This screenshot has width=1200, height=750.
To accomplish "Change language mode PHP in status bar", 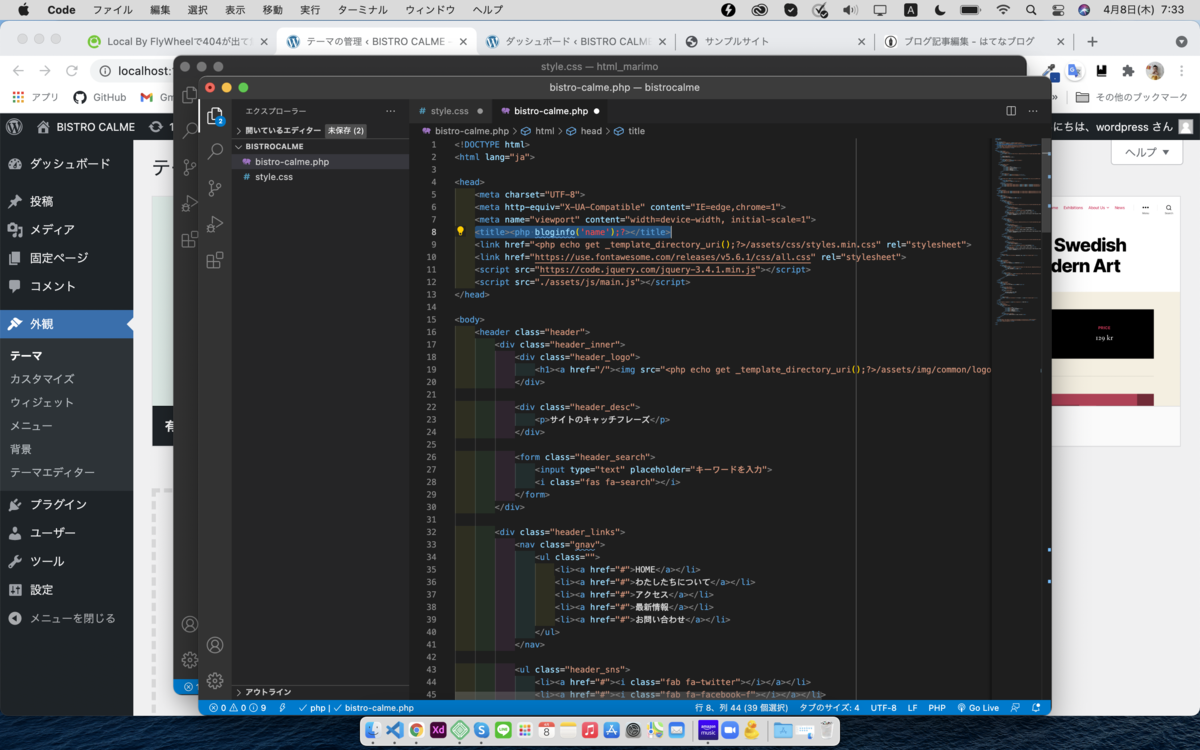I will tap(937, 707).
